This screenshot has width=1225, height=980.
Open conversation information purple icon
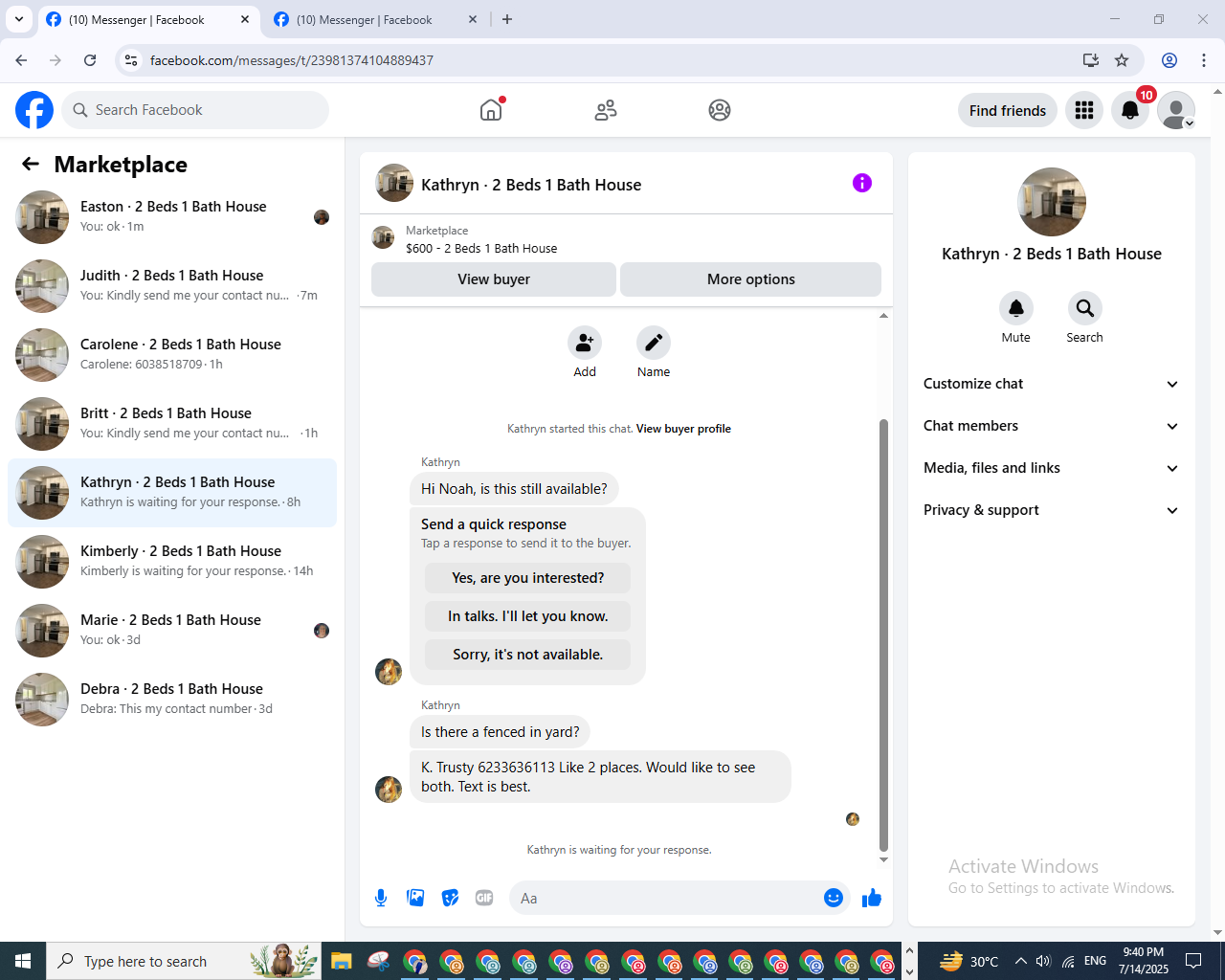click(862, 183)
